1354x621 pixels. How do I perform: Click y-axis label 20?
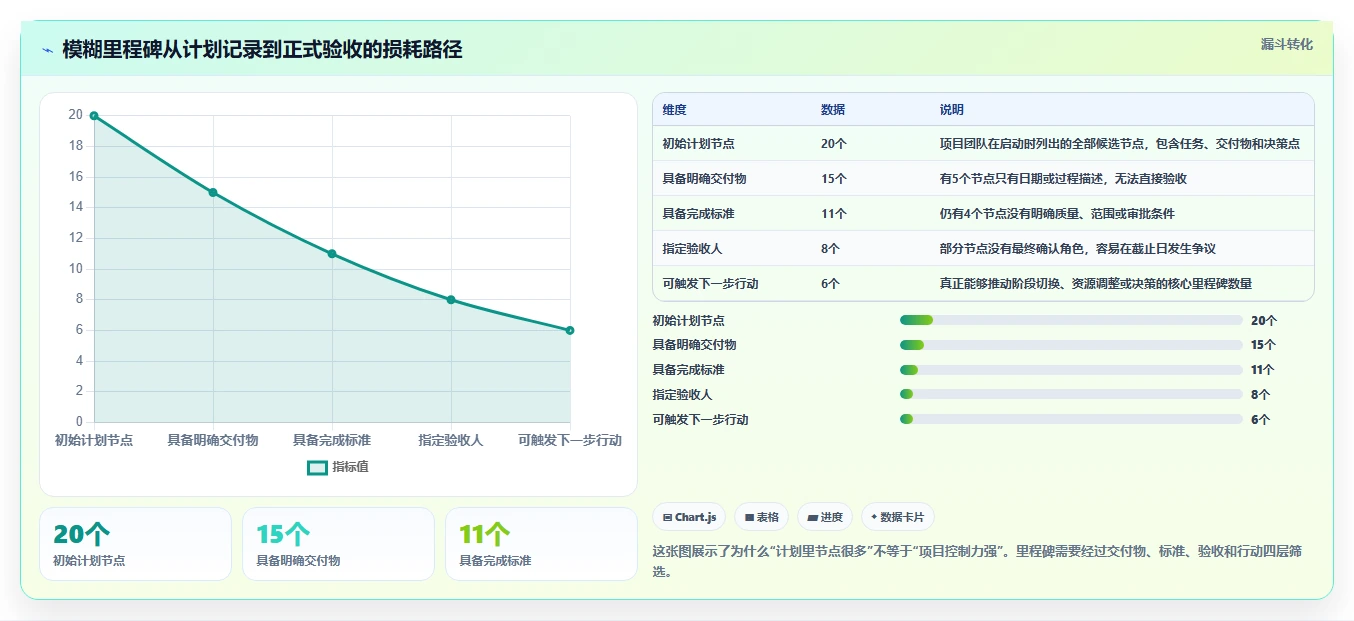point(75,115)
